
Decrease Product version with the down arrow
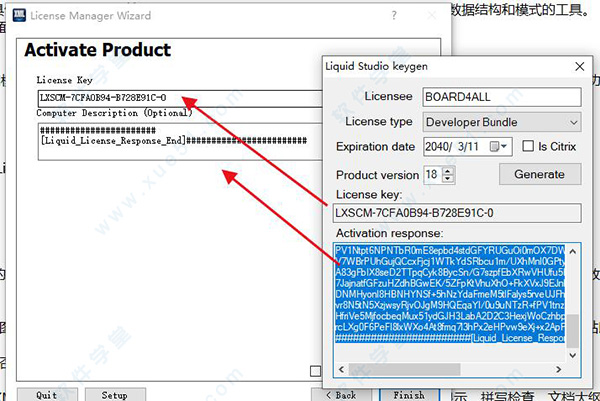pyautogui.click(x=446, y=178)
